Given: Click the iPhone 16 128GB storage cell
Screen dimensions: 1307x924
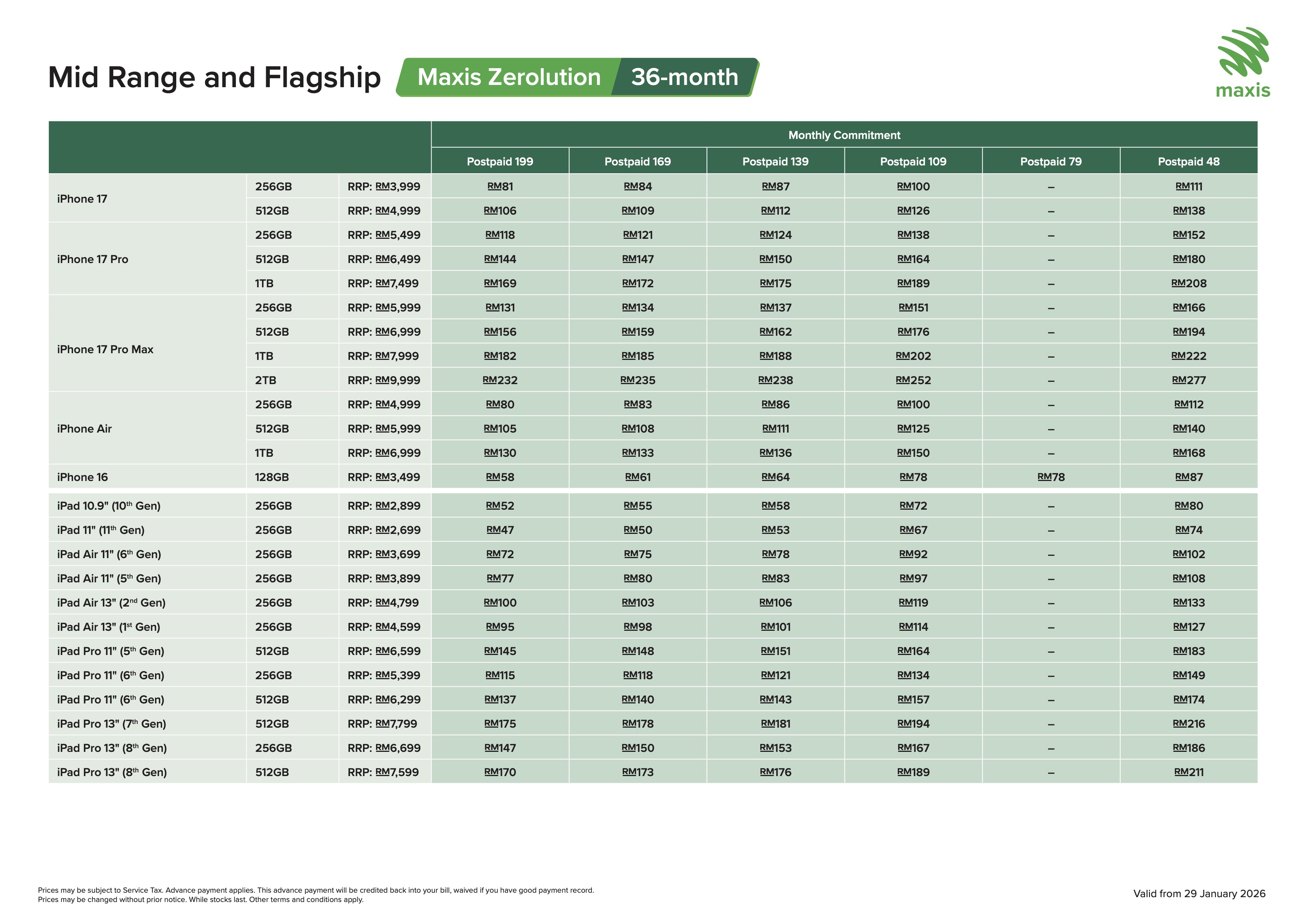Looking at the screenshot, I should tap(272, 477).
